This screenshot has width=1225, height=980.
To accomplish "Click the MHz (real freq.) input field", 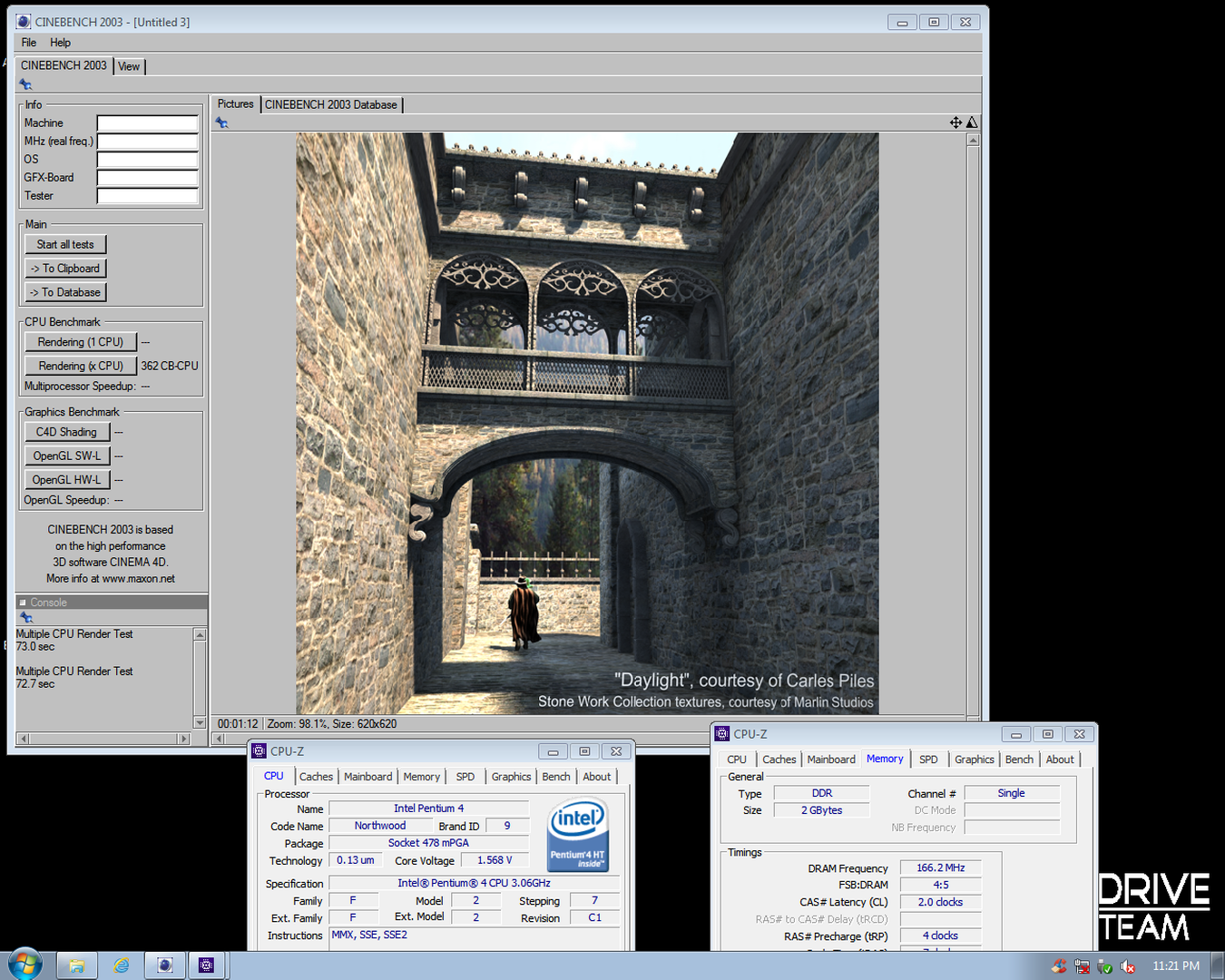I will coord(147,142).
